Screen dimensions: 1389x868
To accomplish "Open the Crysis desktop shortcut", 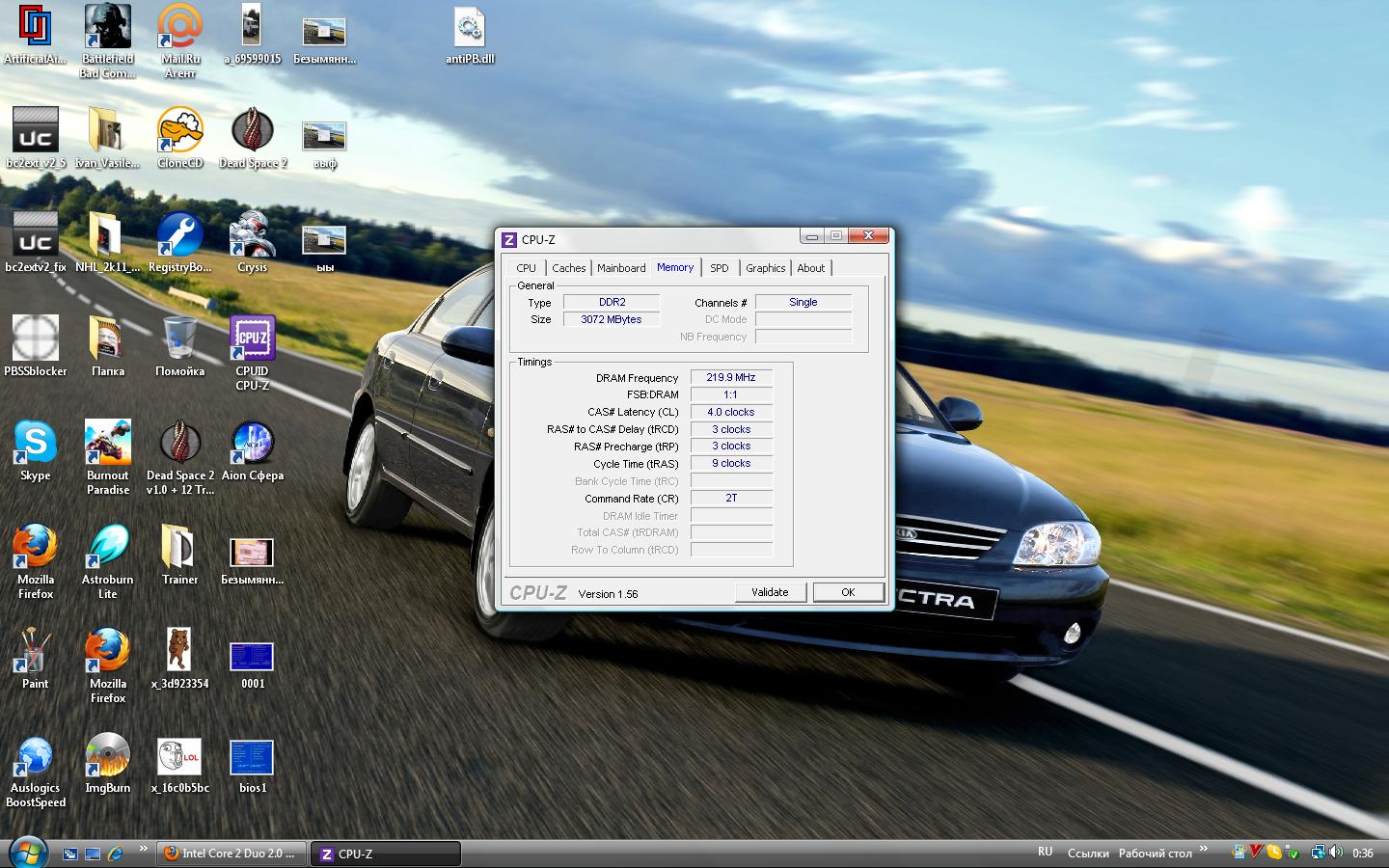I will pyautogui.click(x=252, y=235).
